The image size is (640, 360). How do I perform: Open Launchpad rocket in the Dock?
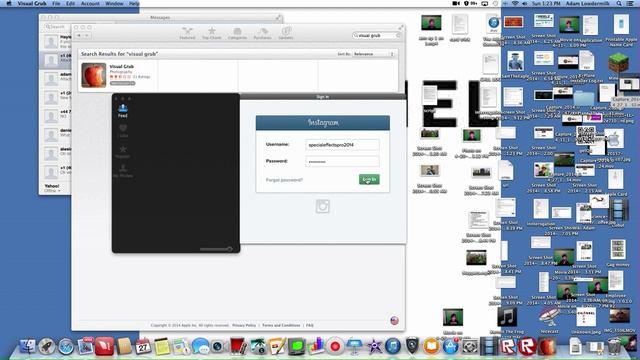pyautogui.click(x=47, y=347)
